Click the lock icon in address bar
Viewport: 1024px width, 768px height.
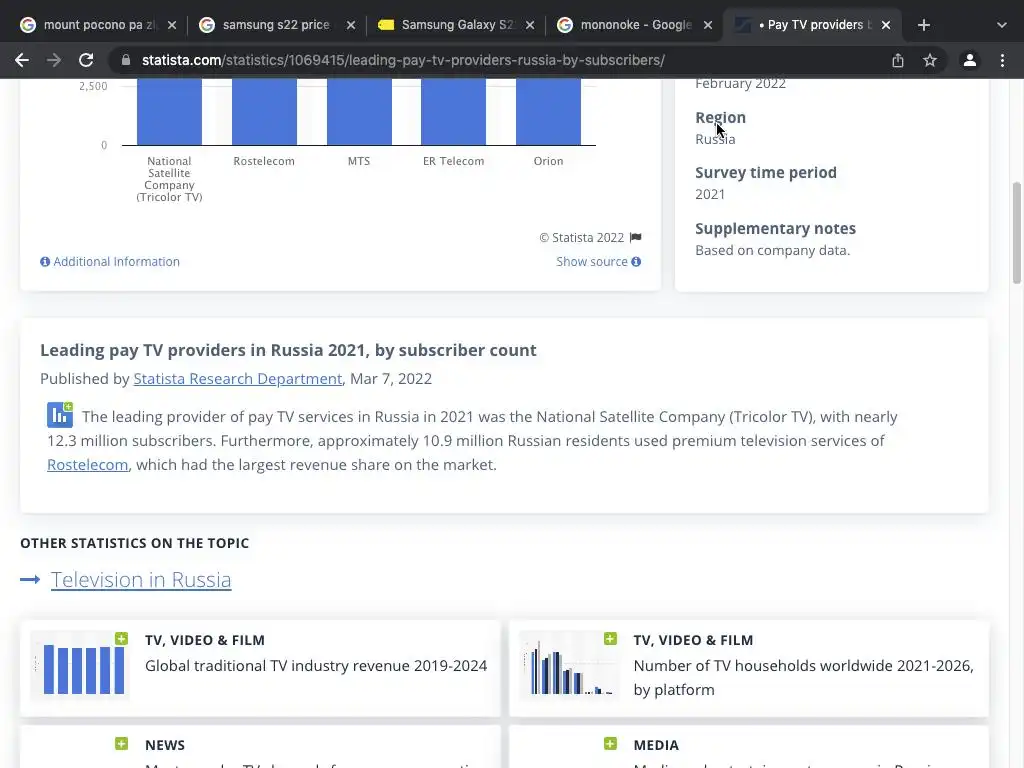tap(125, 60)
